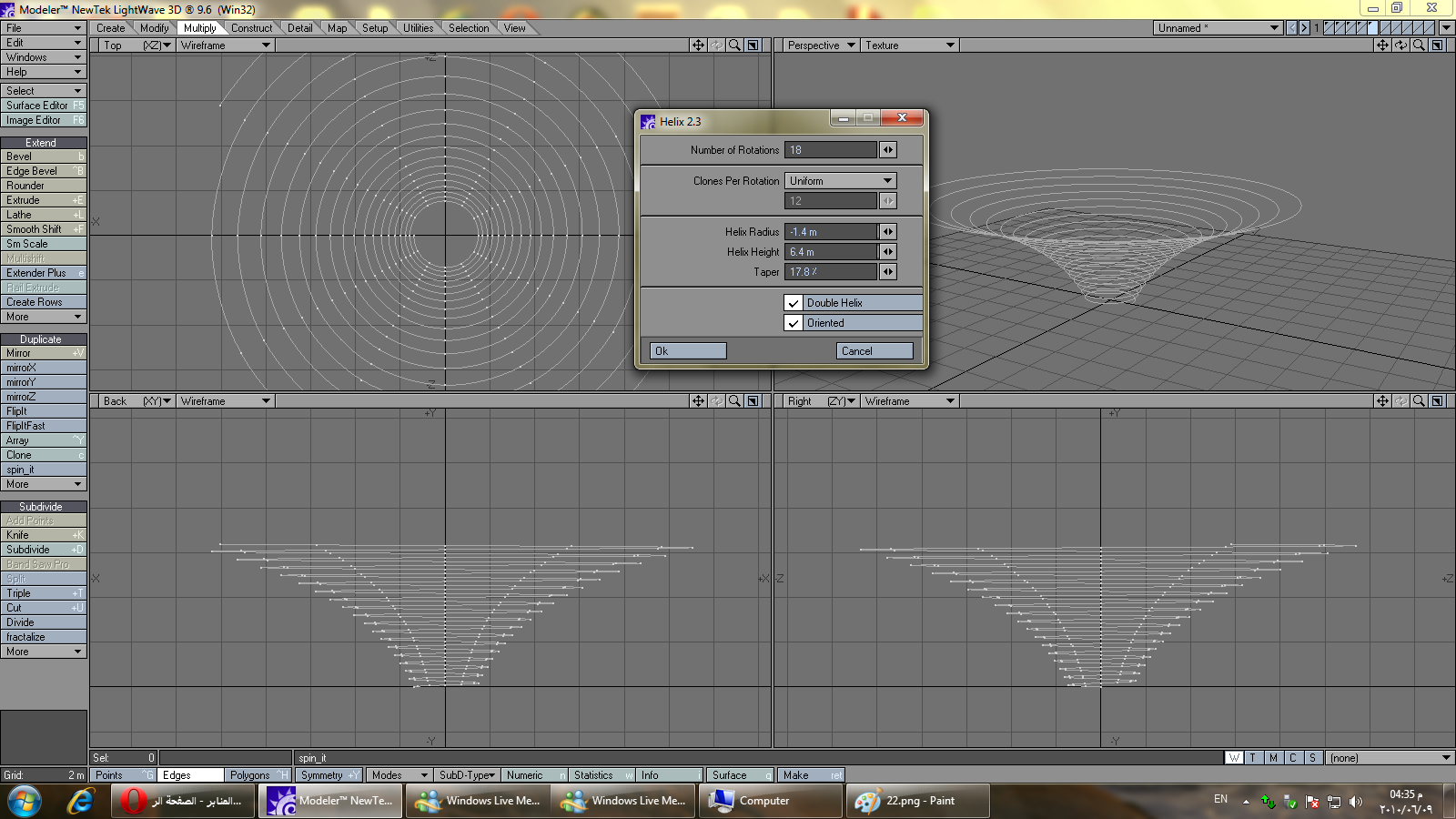
Task: Click the Taper value field
Action: point(831,271)
